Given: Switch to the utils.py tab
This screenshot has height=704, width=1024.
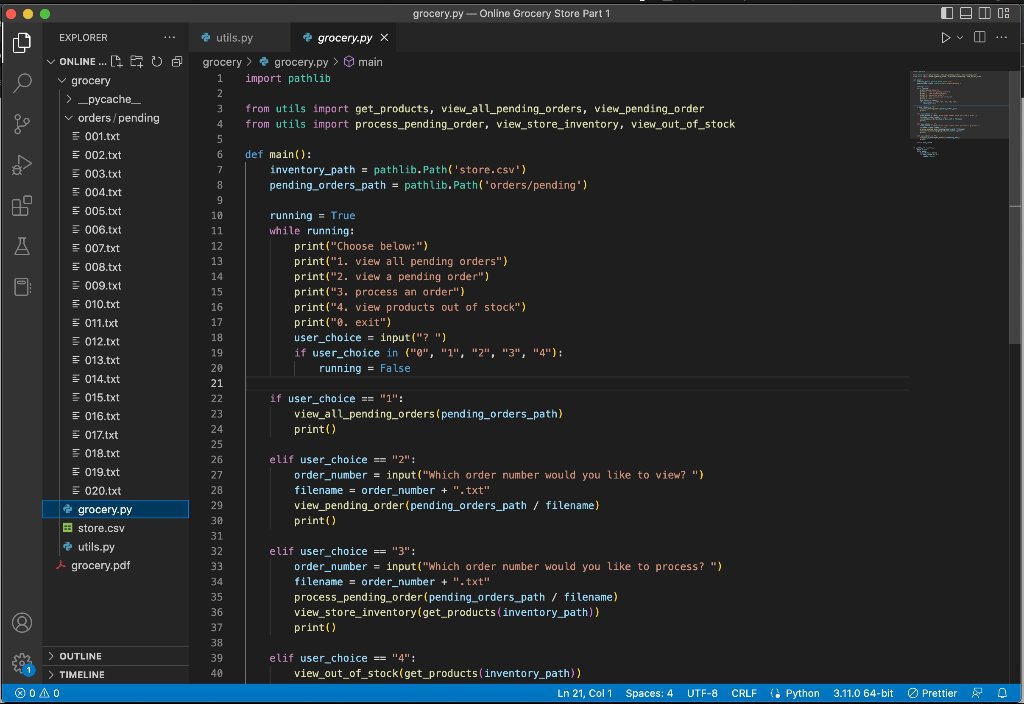Looking at the screenshot, I should 233,38.
